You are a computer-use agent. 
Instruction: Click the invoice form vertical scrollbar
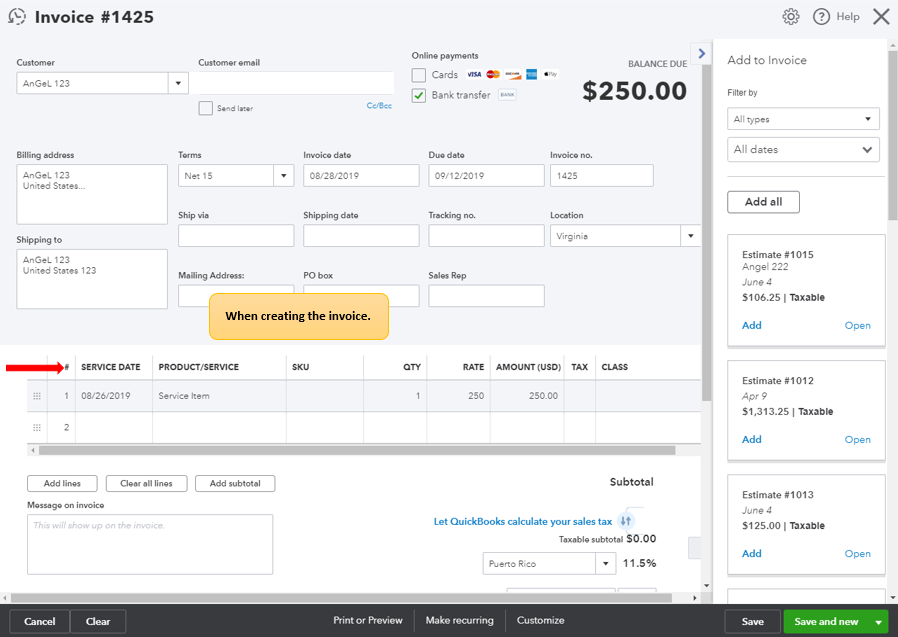(707, 232)
